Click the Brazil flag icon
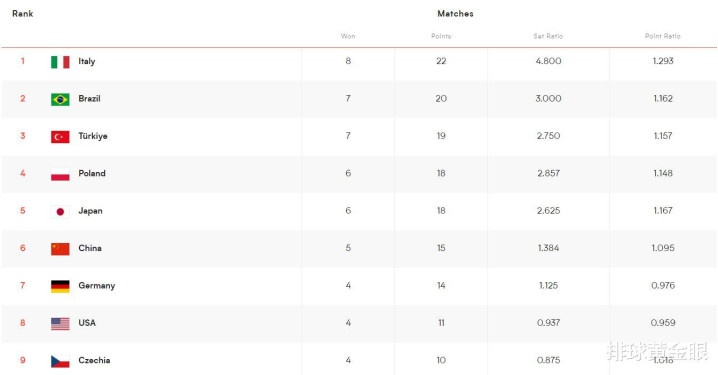 pyautogui.click(x=60, y=99)
